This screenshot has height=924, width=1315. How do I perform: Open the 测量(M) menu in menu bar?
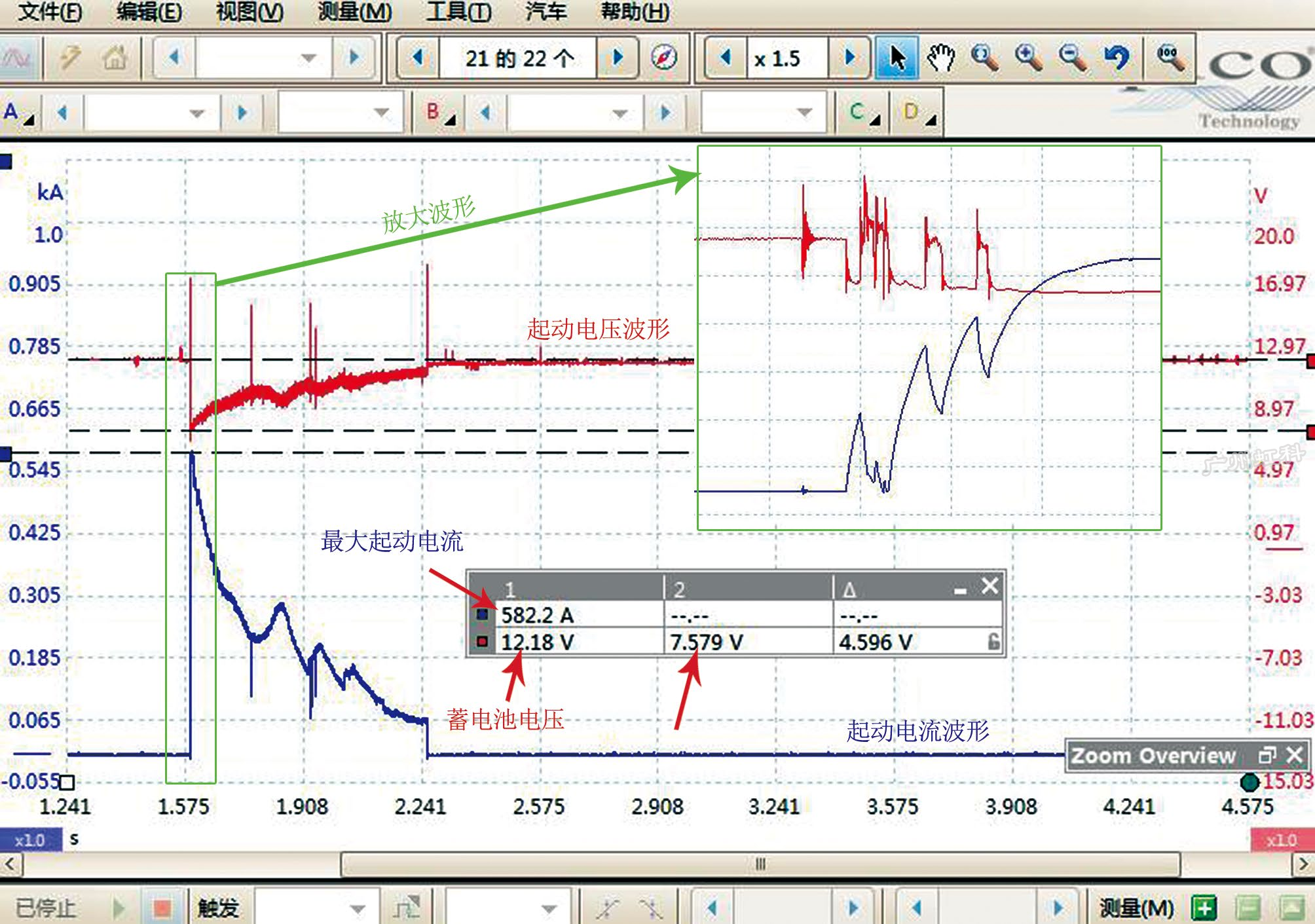(354, 12)
